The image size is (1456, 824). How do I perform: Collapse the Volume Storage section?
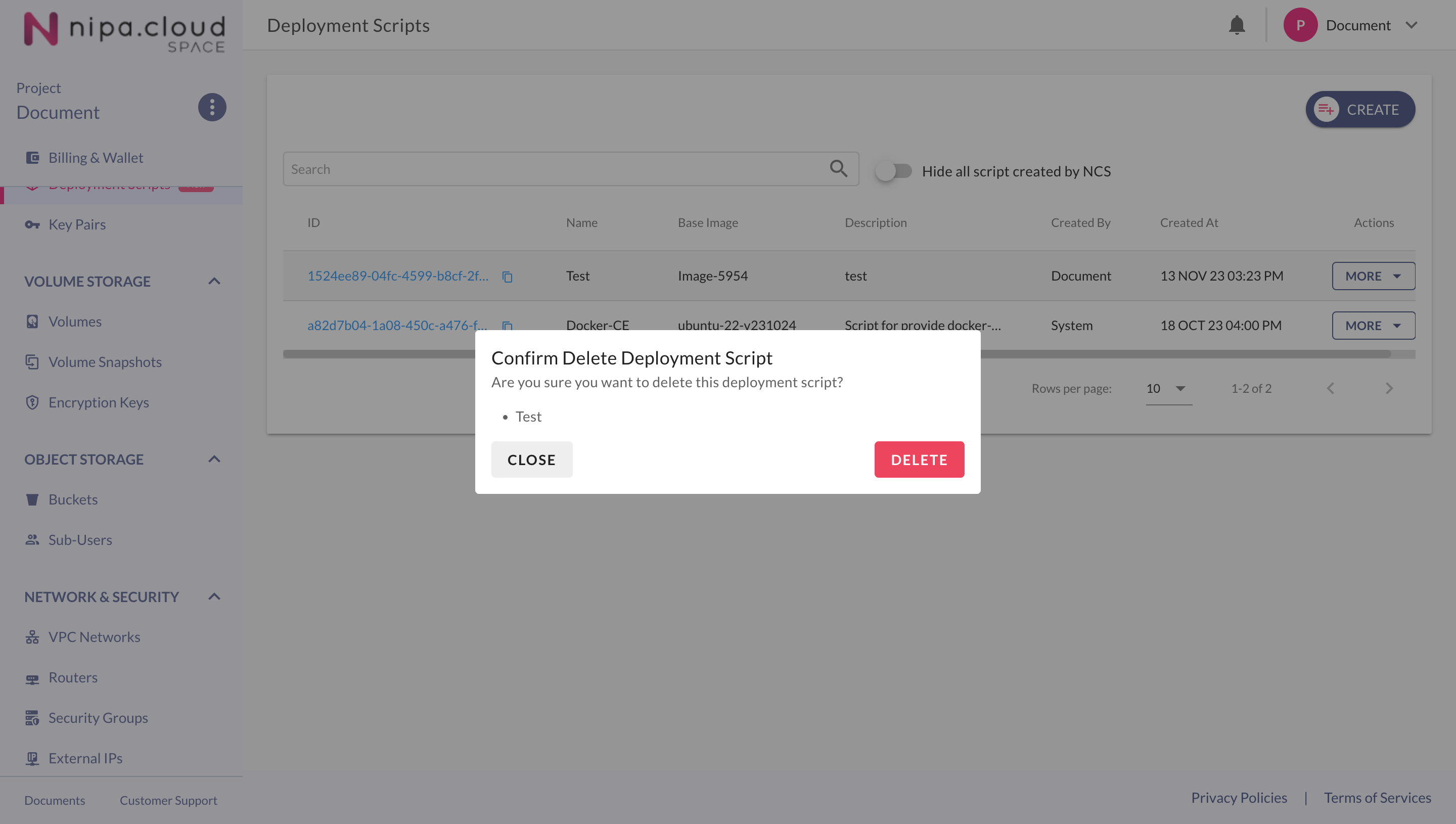[x=214, y=281]
